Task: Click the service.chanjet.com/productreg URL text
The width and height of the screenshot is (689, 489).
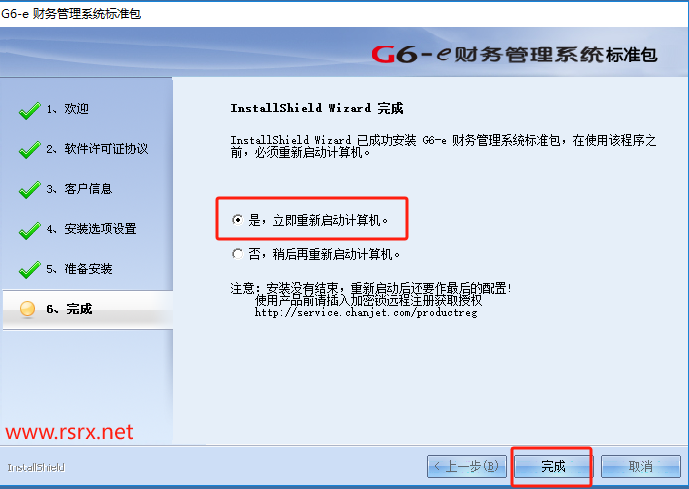Action: point(366,312)
